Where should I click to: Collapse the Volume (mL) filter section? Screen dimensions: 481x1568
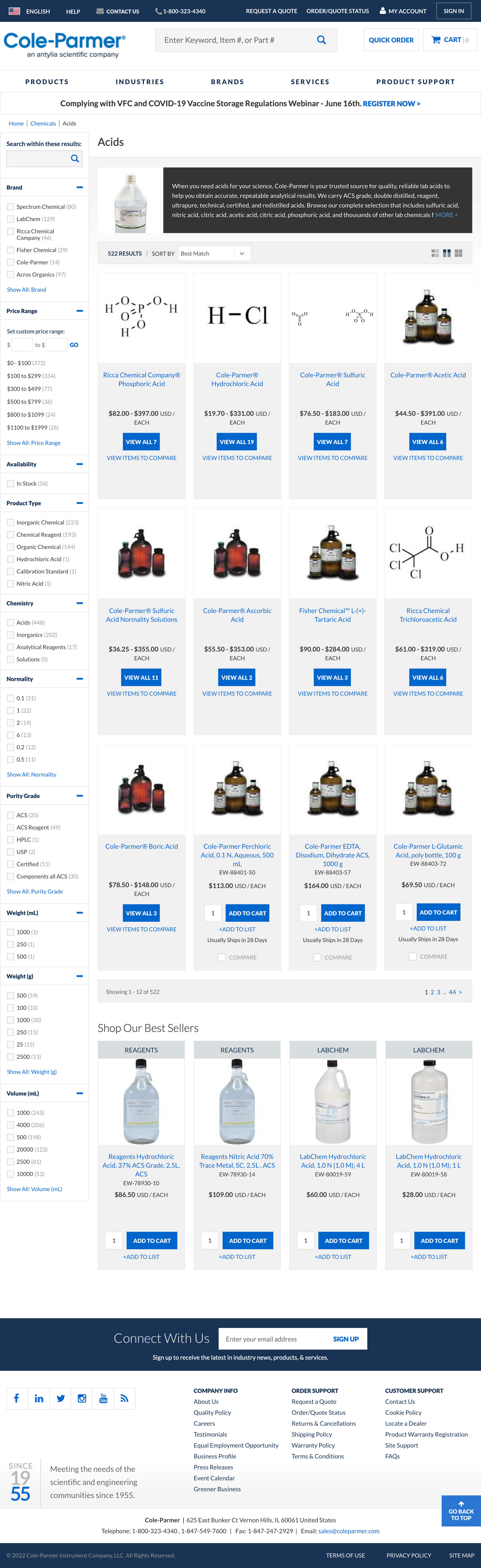coord(80,1093)
